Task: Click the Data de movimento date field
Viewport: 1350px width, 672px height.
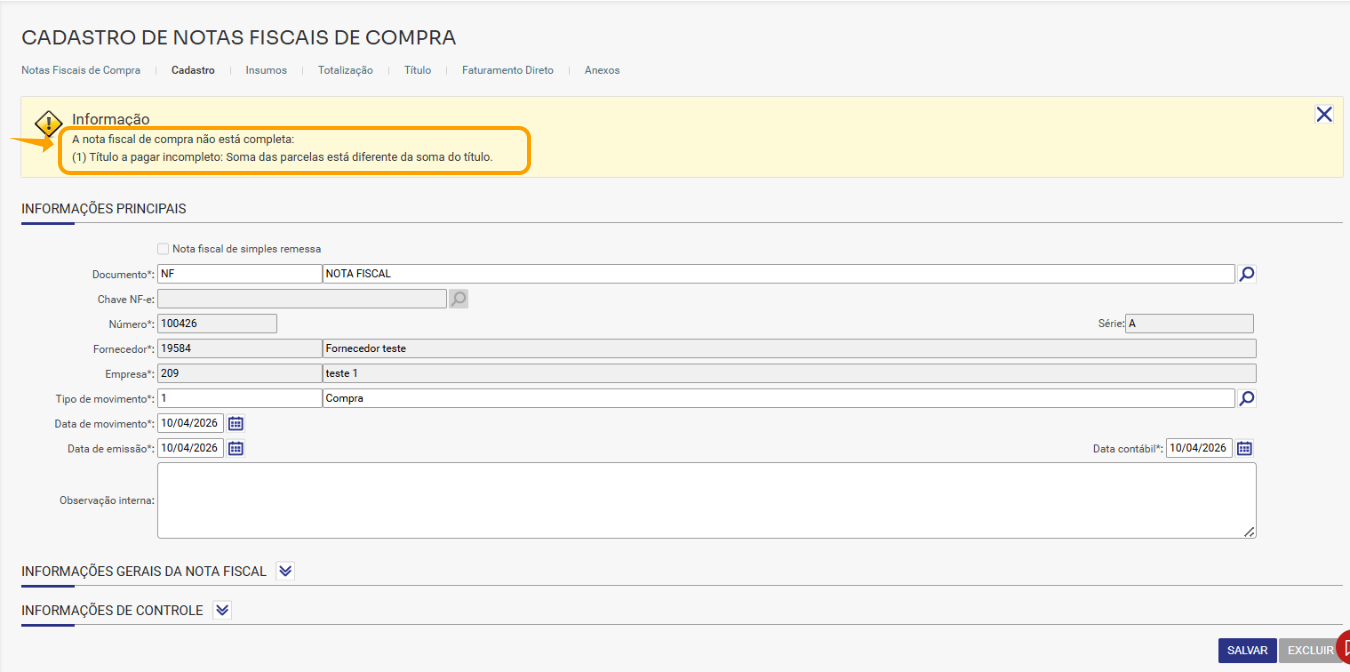Action: tap(190, 423)
